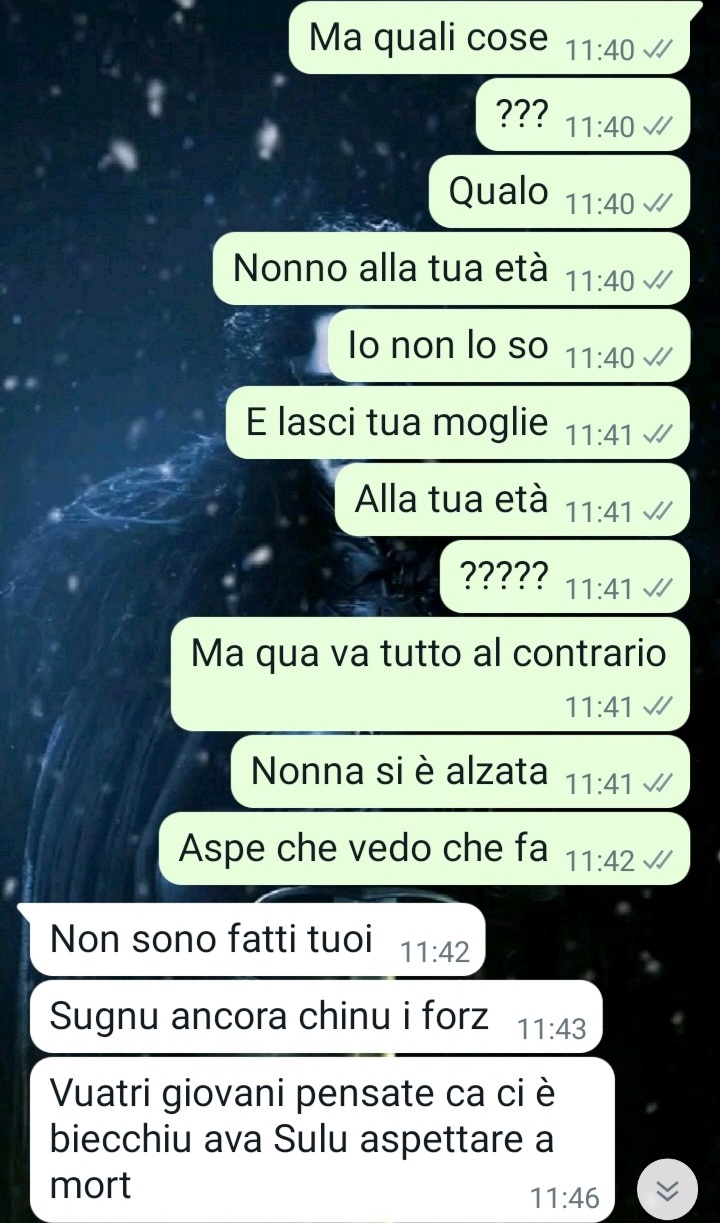Tap the 11:43 timestamp on 'Sugnu ancora' message
720x1223 pixels.
(552, 1029)
